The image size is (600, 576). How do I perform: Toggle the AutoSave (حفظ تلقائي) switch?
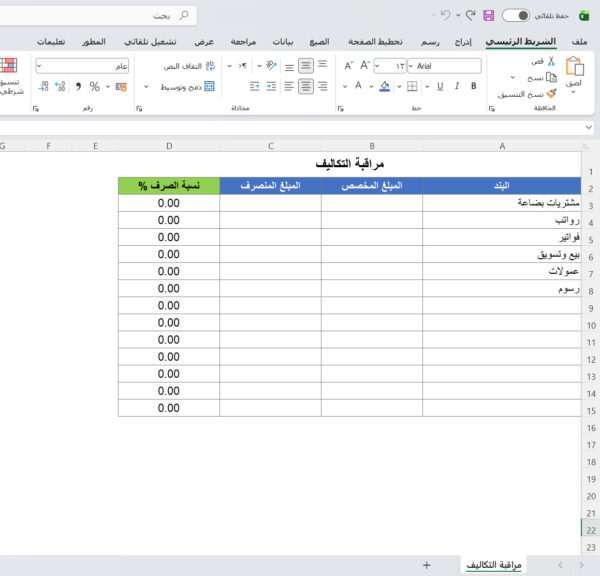[x=516, y=16]
